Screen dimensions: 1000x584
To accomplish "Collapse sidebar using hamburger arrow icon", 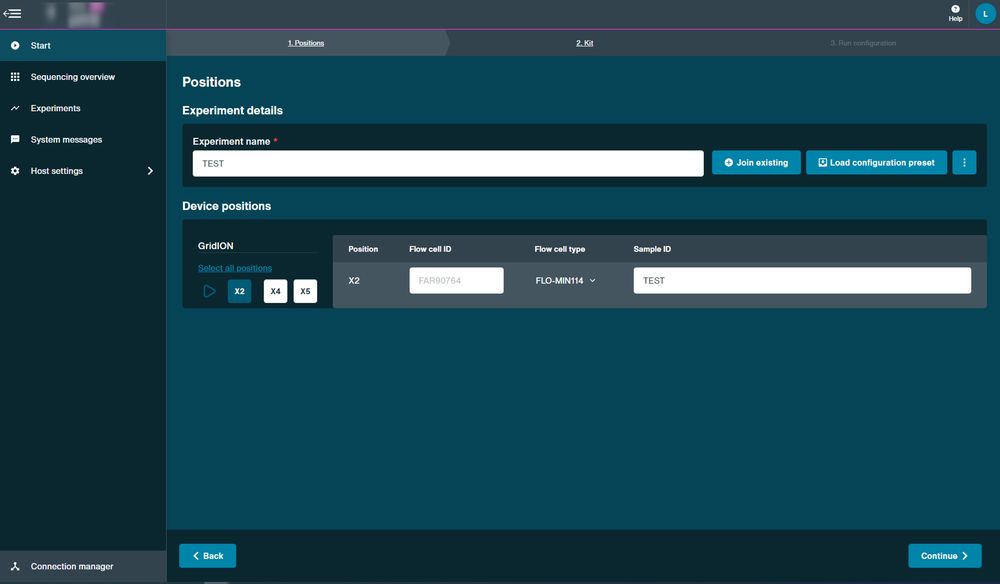I will [x=12, y=13].
